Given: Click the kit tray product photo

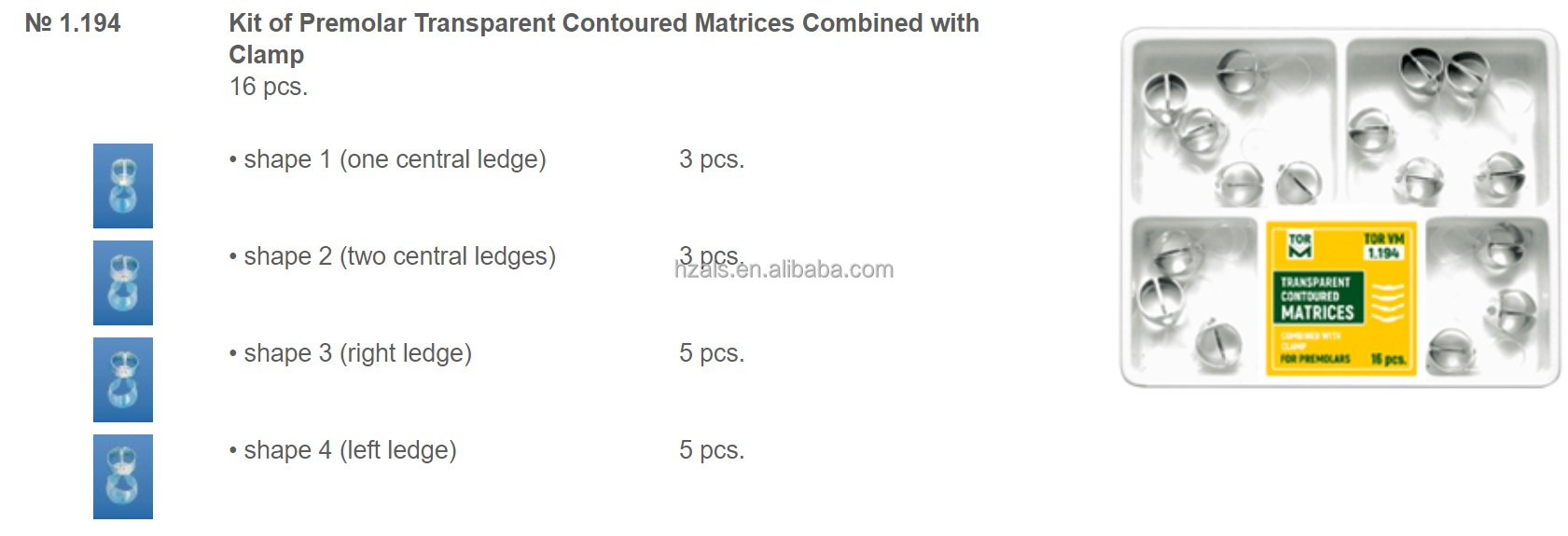Looking at the screenshot, I should pyautogui.click(x=1340, y=208).
